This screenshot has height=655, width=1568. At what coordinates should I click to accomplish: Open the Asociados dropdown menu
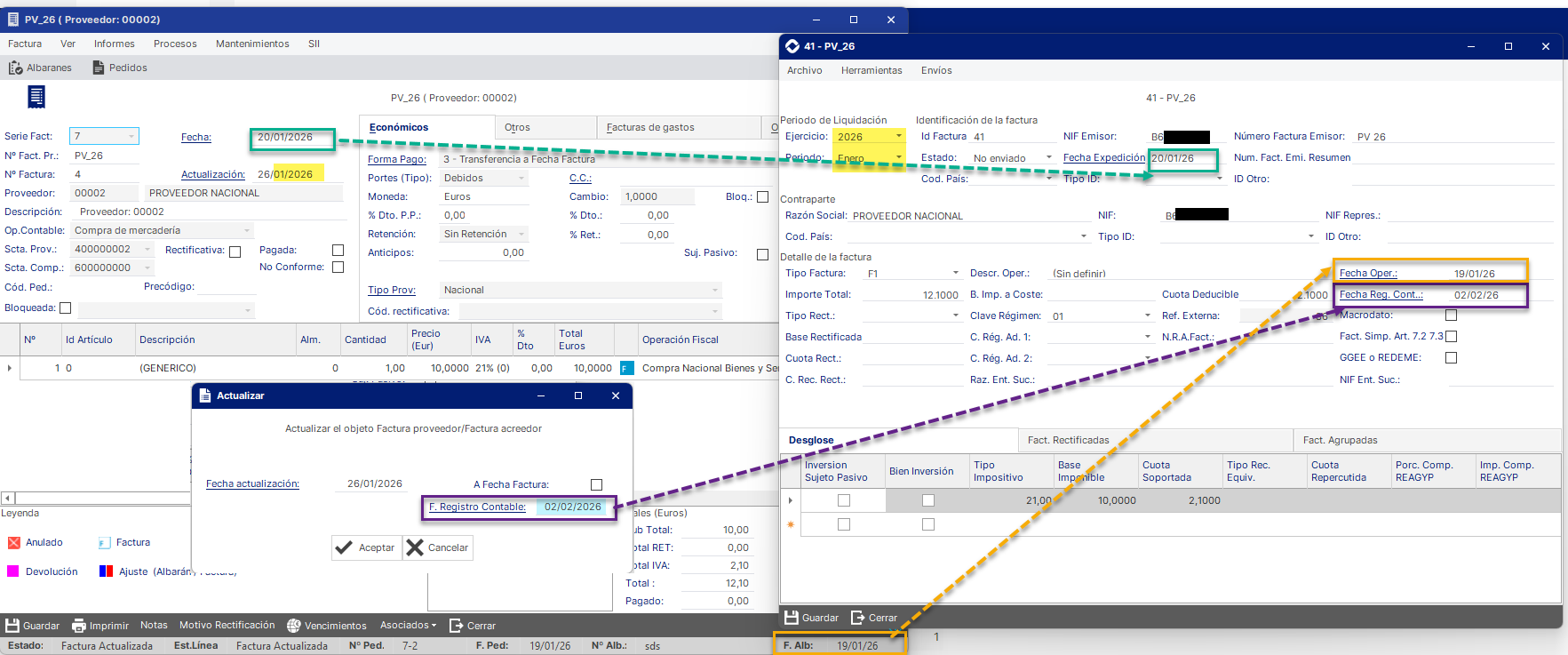click(x=408, y=626)
